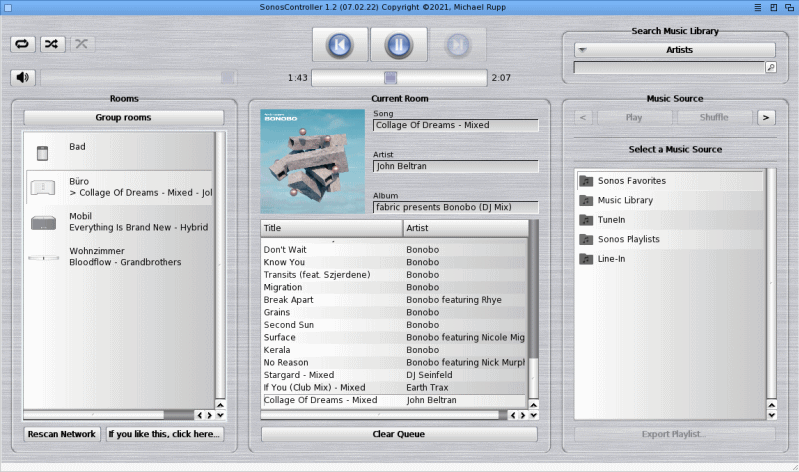Click the Line-In folder icon
The height and width of the screenshot is (472, 799).
(x=586, y=259)
